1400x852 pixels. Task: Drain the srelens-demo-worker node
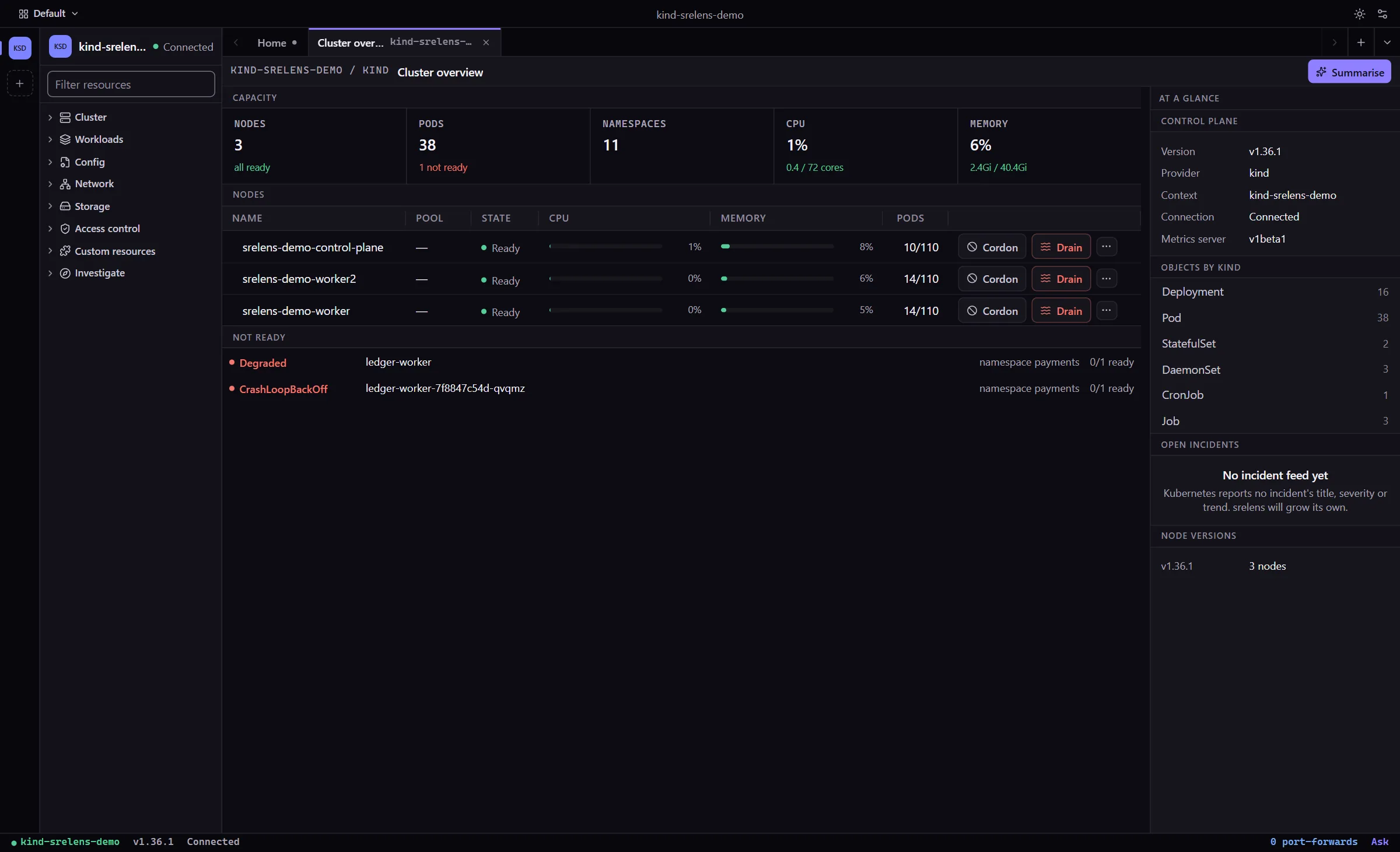click(x=1061, y=311)
